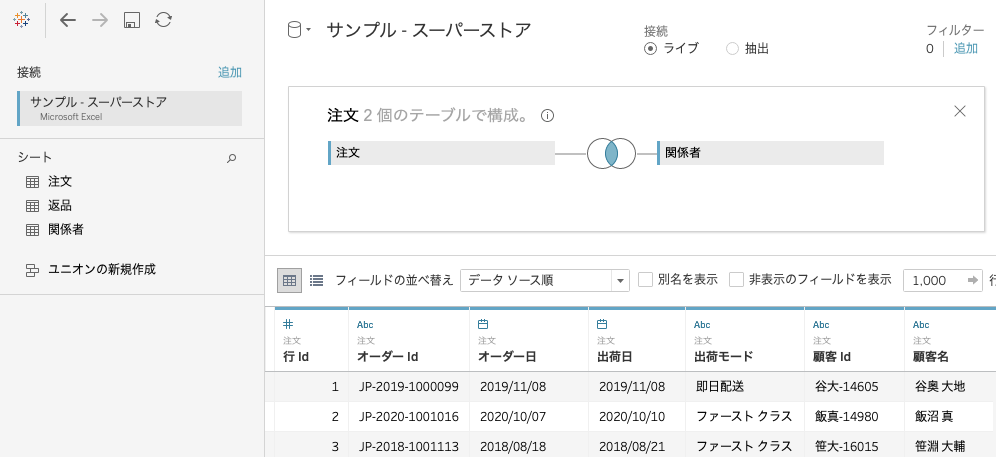Add a filter via 追加 link

tap(966, 49)
